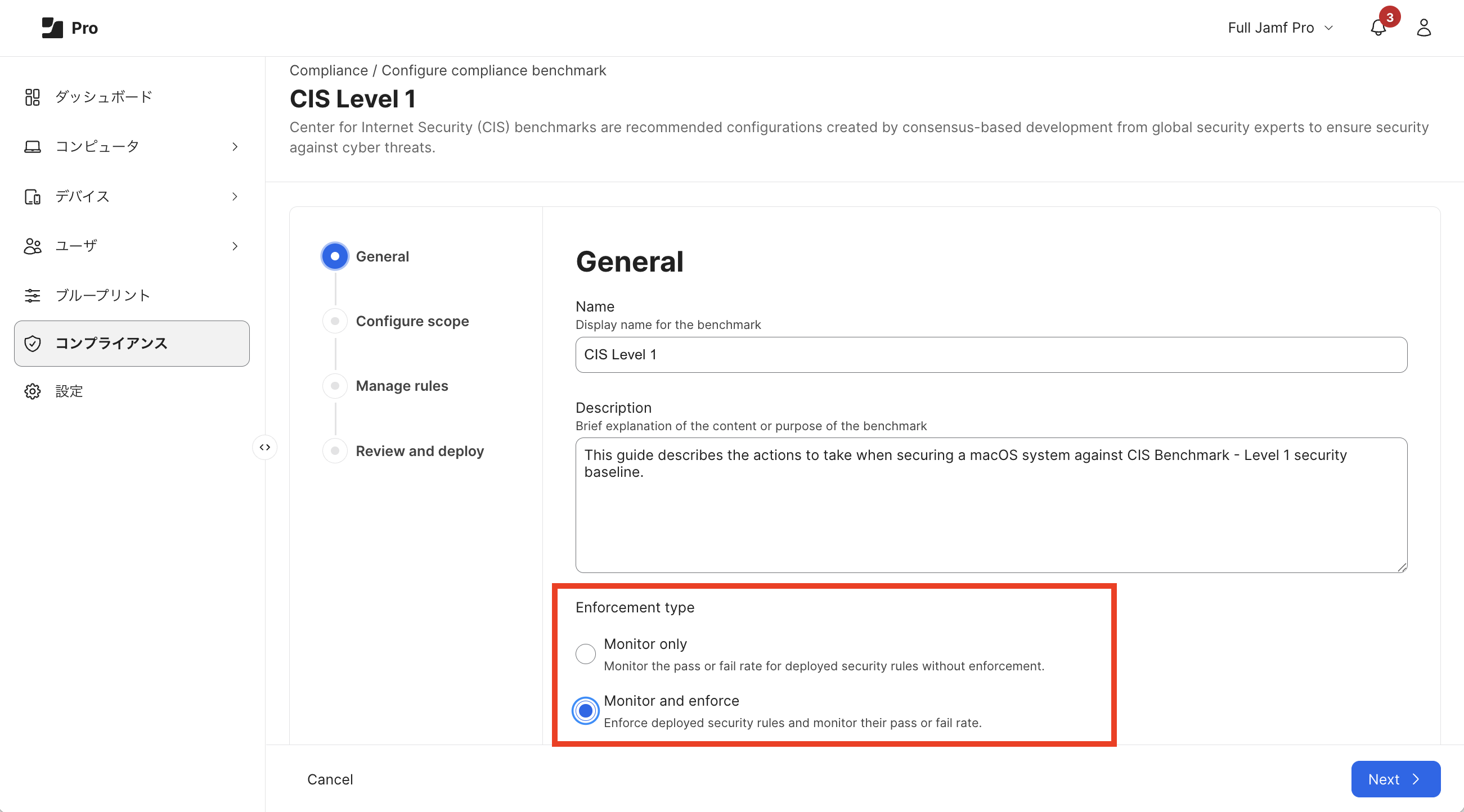Click the コンピュータ laptop icon
The width and height of the screenshot is (1464, 812).
[x=33, y=147]
